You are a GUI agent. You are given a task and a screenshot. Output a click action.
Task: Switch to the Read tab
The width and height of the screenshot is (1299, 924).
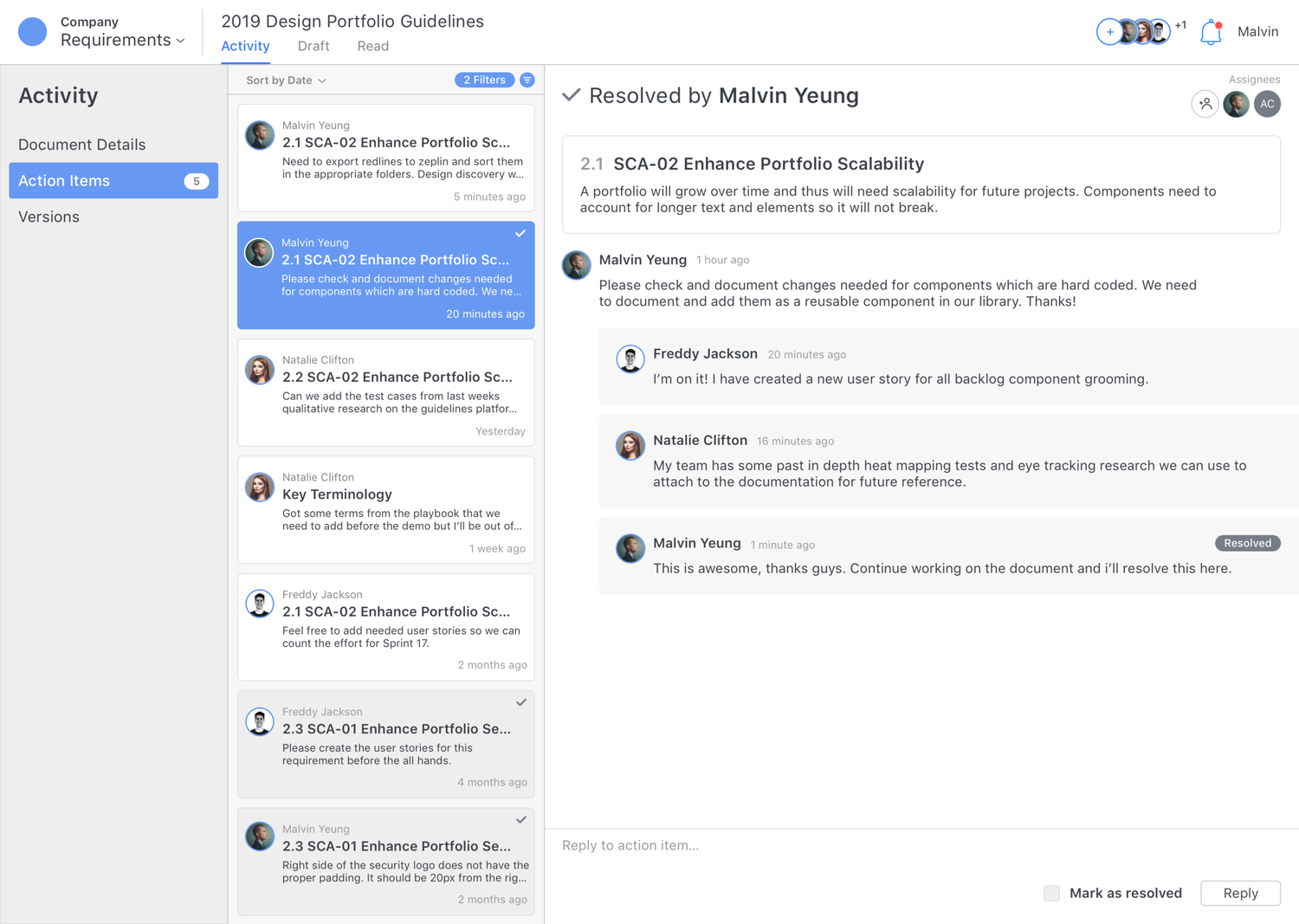click(x=372, y=46)
